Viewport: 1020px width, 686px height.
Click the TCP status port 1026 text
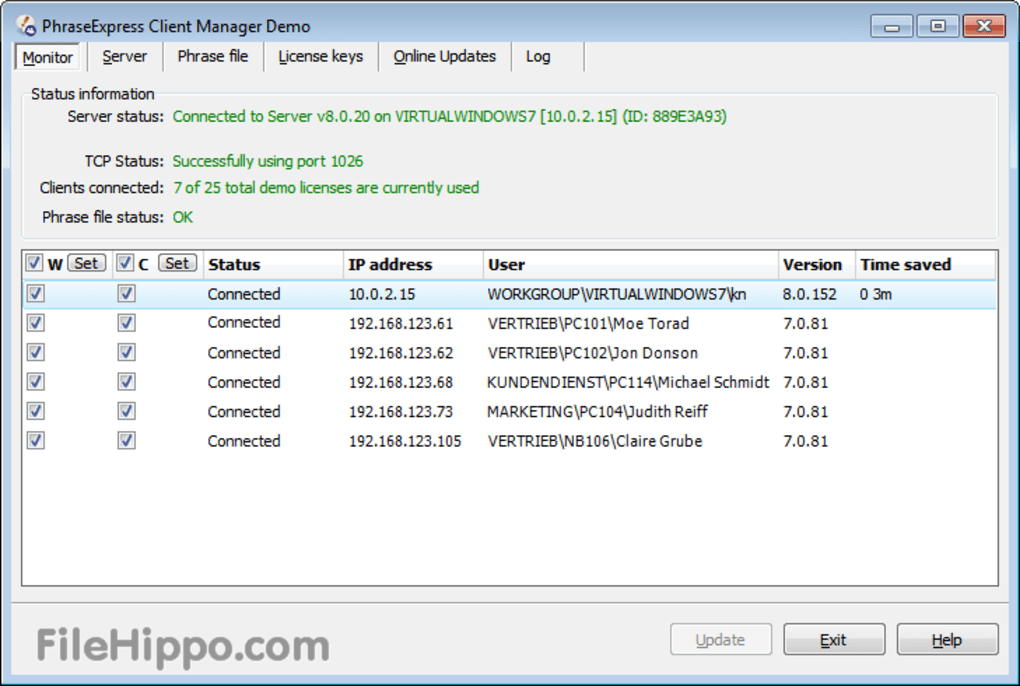268,161
